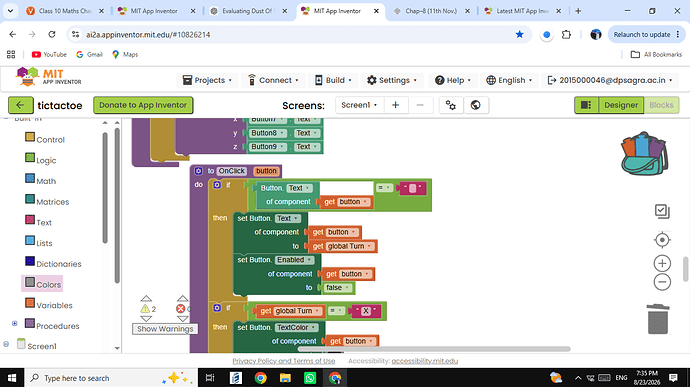Viewport: 690px width, 387px height.
Task: Open the Variables blocks drawer
Action: (x=48, y=305)
